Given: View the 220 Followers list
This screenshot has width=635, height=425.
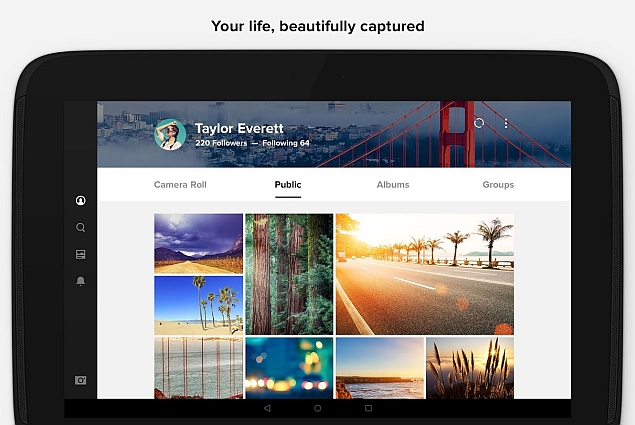Looking at the screenshot, I should (x=221, y=143).
